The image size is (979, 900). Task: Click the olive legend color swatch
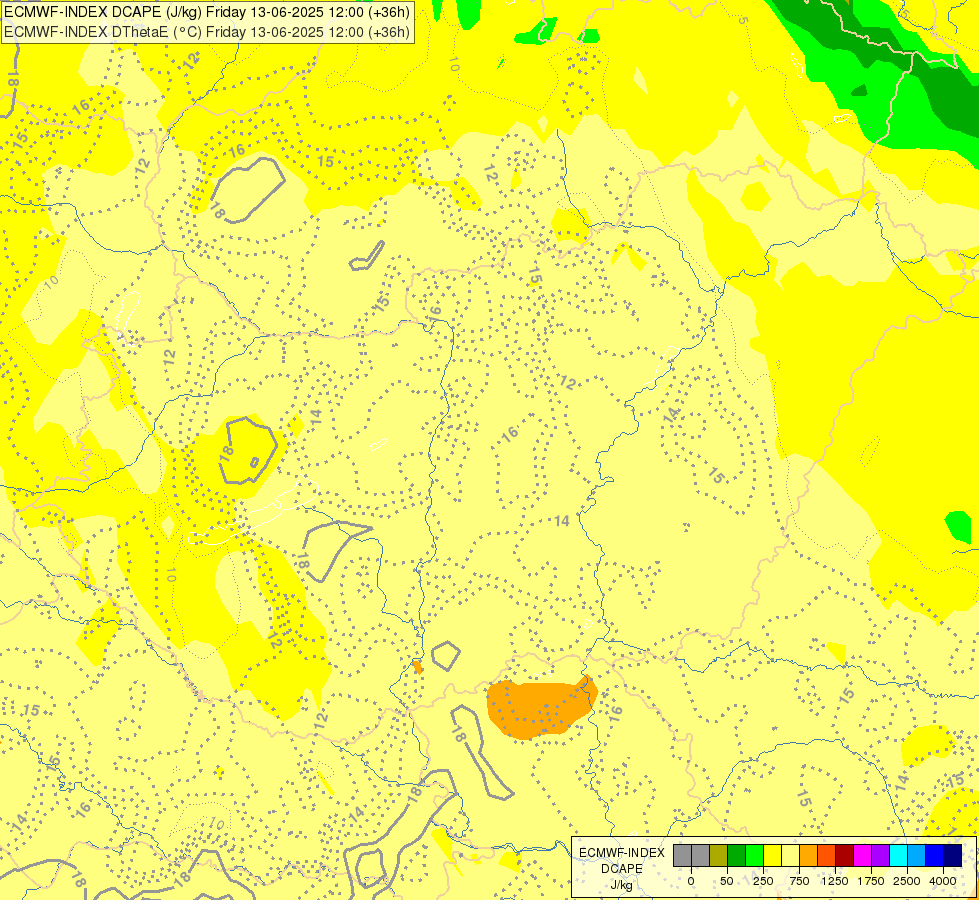click(718, 856)
